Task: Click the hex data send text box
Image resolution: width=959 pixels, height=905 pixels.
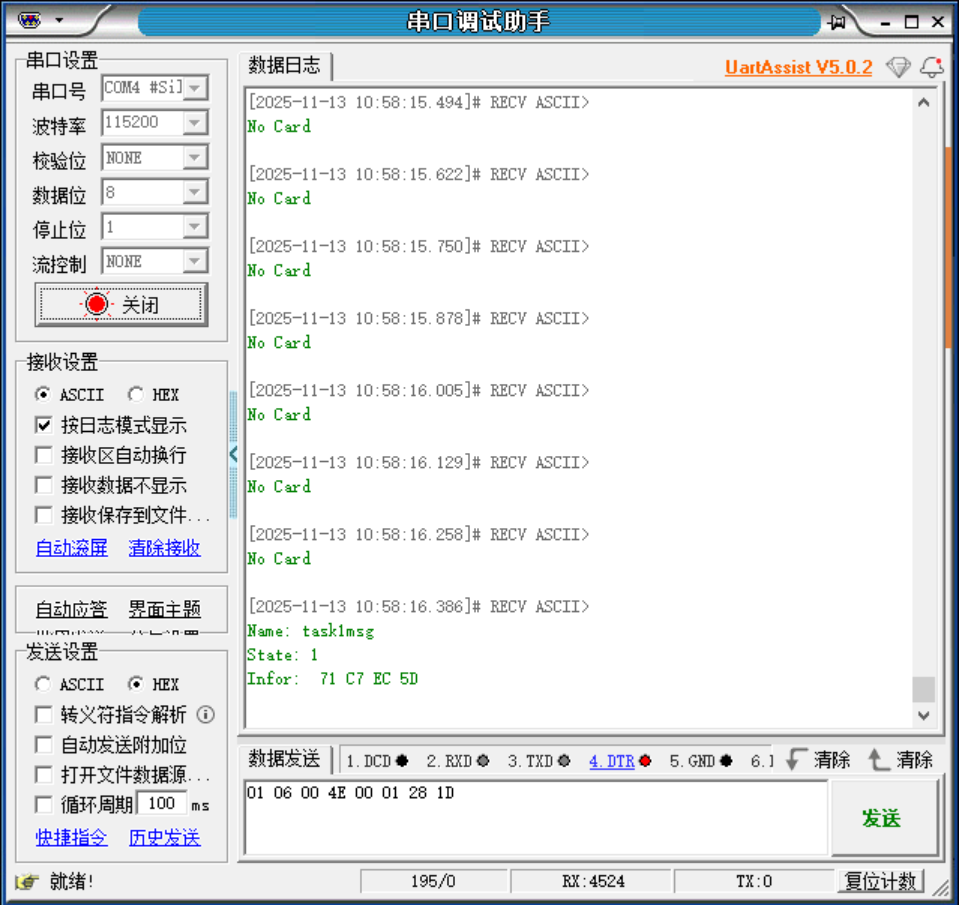Action: pos(536,818)
